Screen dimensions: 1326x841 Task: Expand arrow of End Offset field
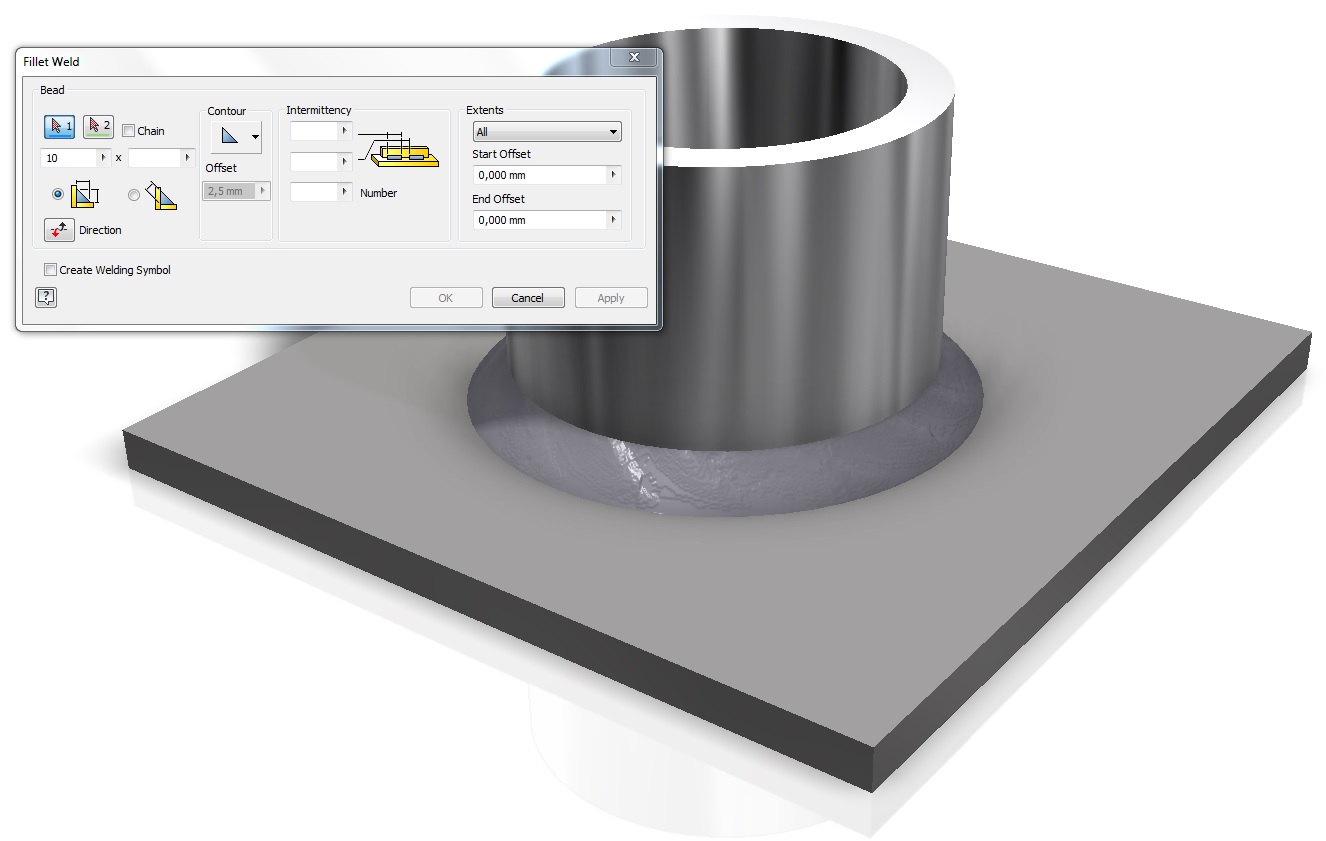pos(615,220)
